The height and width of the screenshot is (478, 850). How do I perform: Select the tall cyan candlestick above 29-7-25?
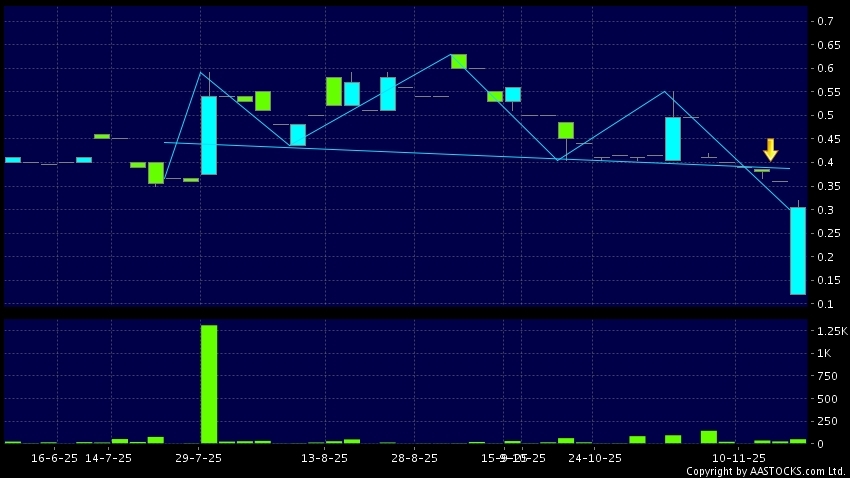(x=209, y=135)
